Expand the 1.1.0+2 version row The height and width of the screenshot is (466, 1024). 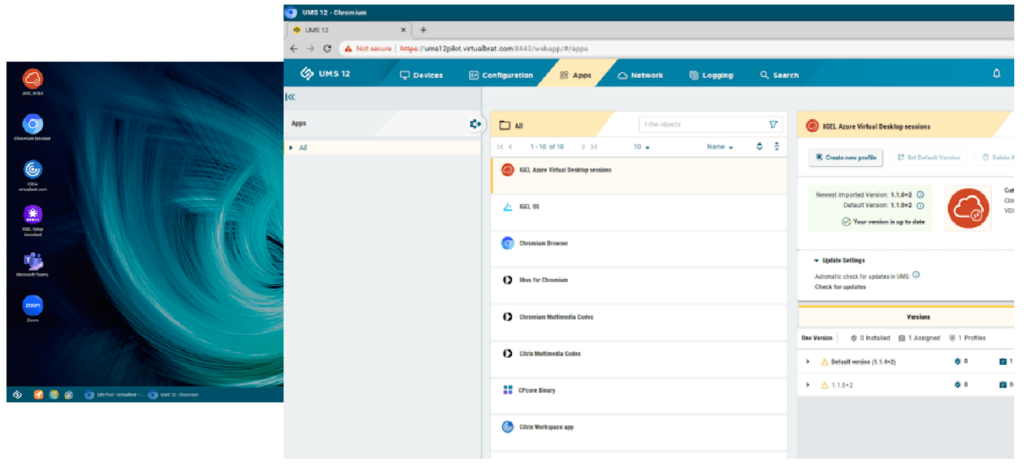click(808, 385)
